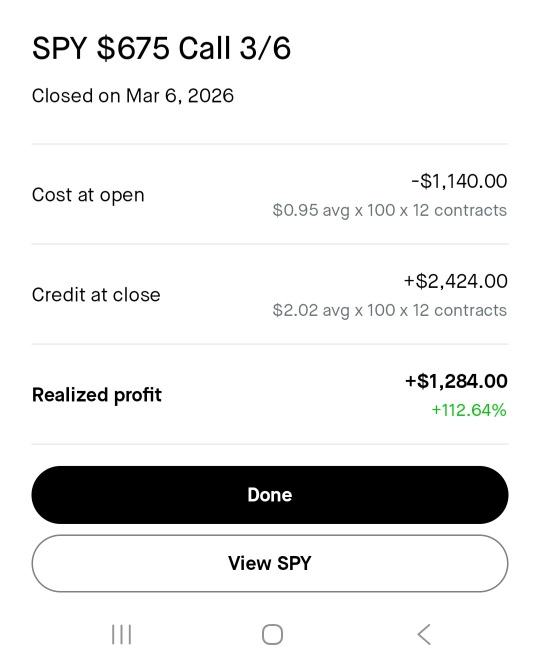The width and height of the screenshot is (540, 666).
Task: Tap the word Done in black button
Action: click(270, 495)
